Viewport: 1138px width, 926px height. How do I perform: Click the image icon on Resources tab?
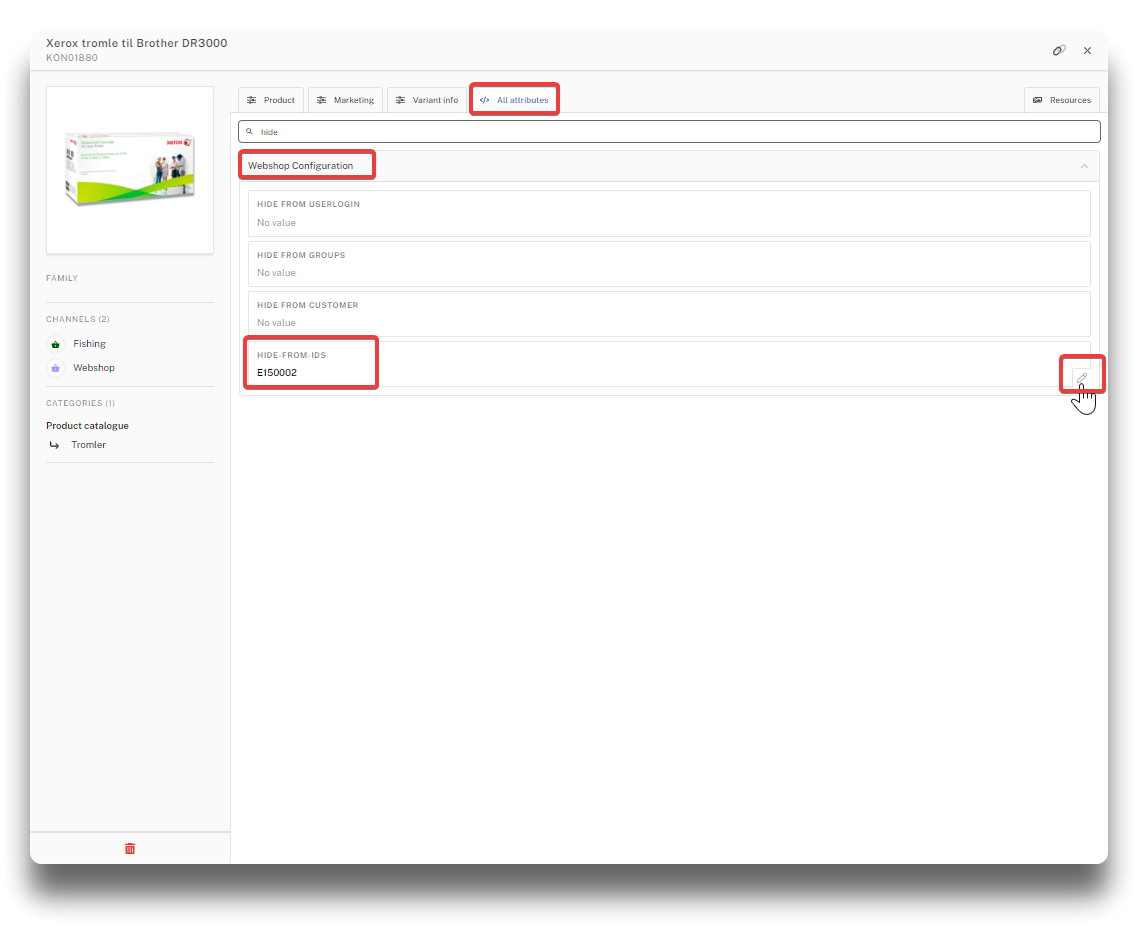coord(1038,100)
